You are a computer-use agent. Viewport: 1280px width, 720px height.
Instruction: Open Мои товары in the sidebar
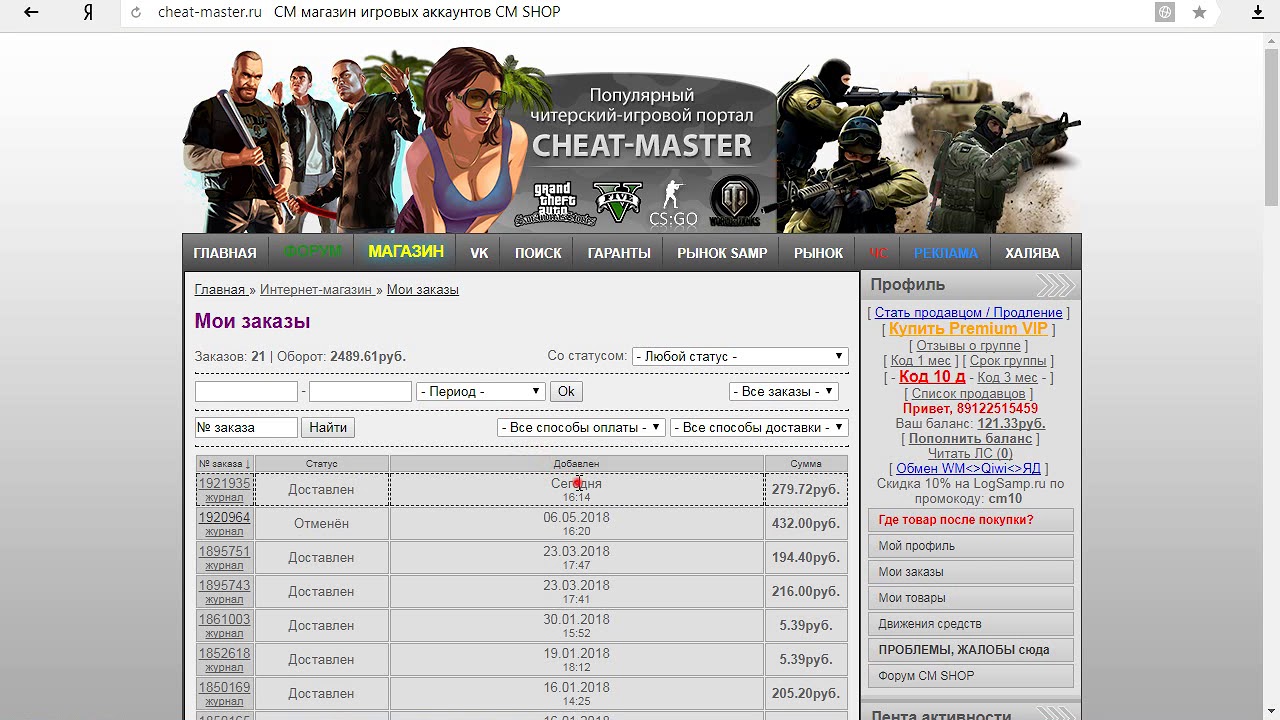point(970,598)
